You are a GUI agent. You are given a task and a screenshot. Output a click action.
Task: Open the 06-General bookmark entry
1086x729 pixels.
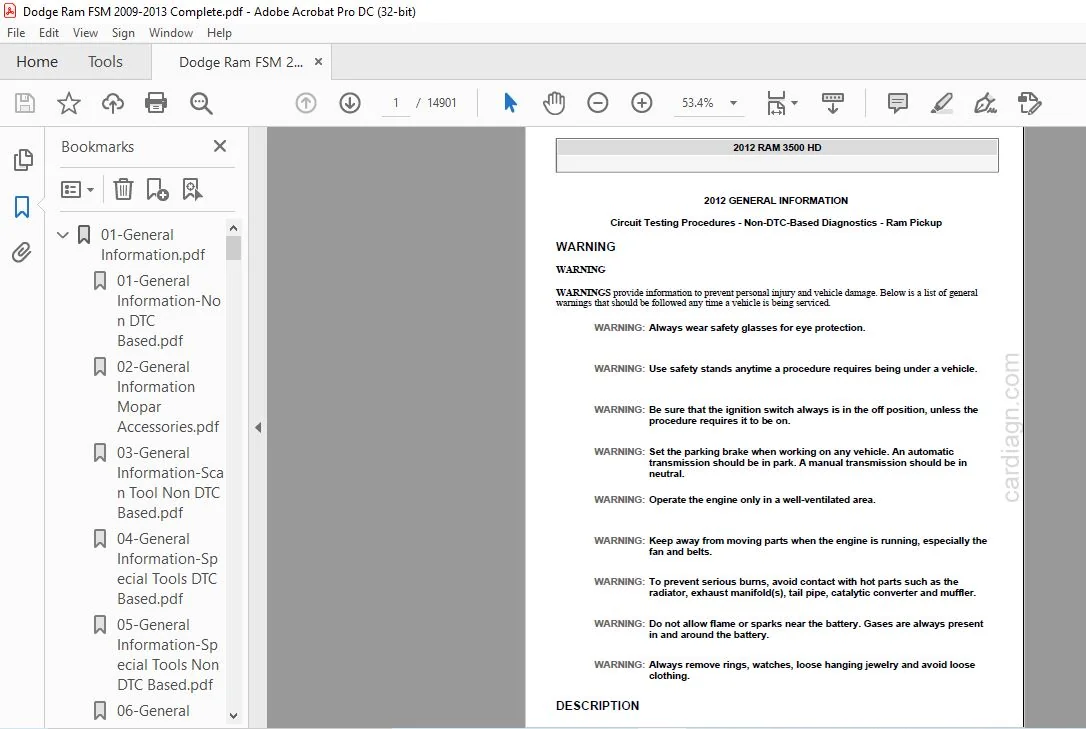pyautogui.click(x=153, y=710)
